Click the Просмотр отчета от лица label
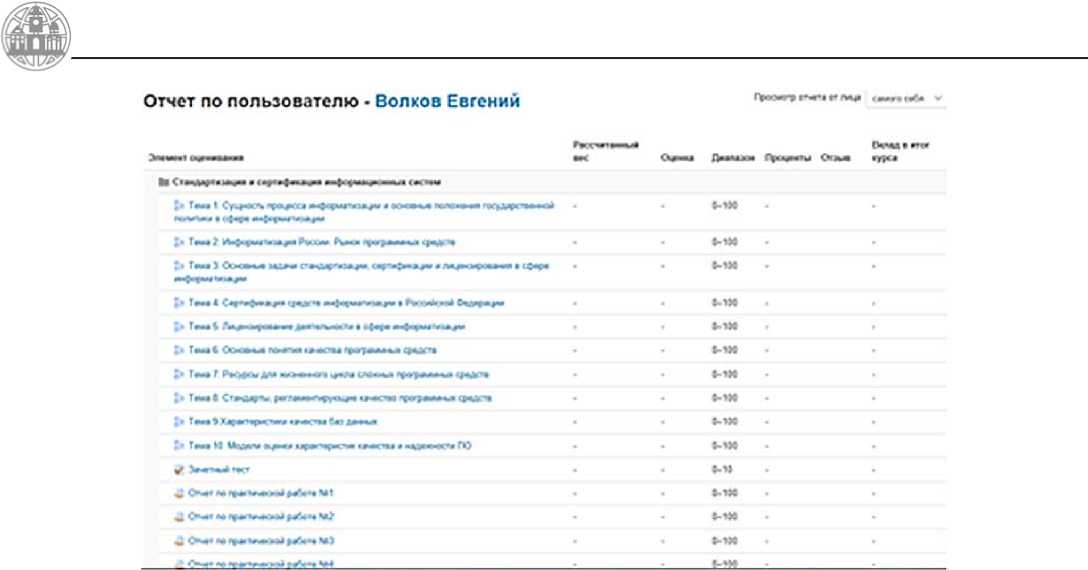This screenshot has width=1088, height=570. (807, 98)
